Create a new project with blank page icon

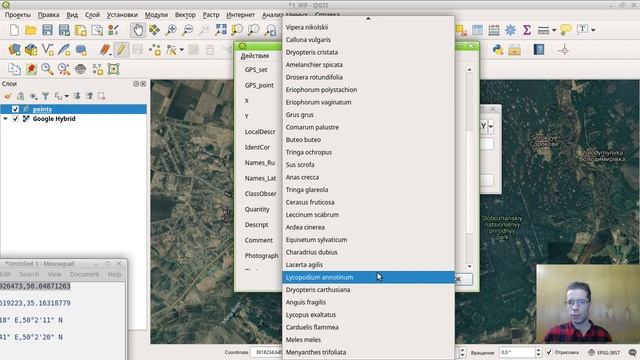pyautogui.click(x=14, y=30)
